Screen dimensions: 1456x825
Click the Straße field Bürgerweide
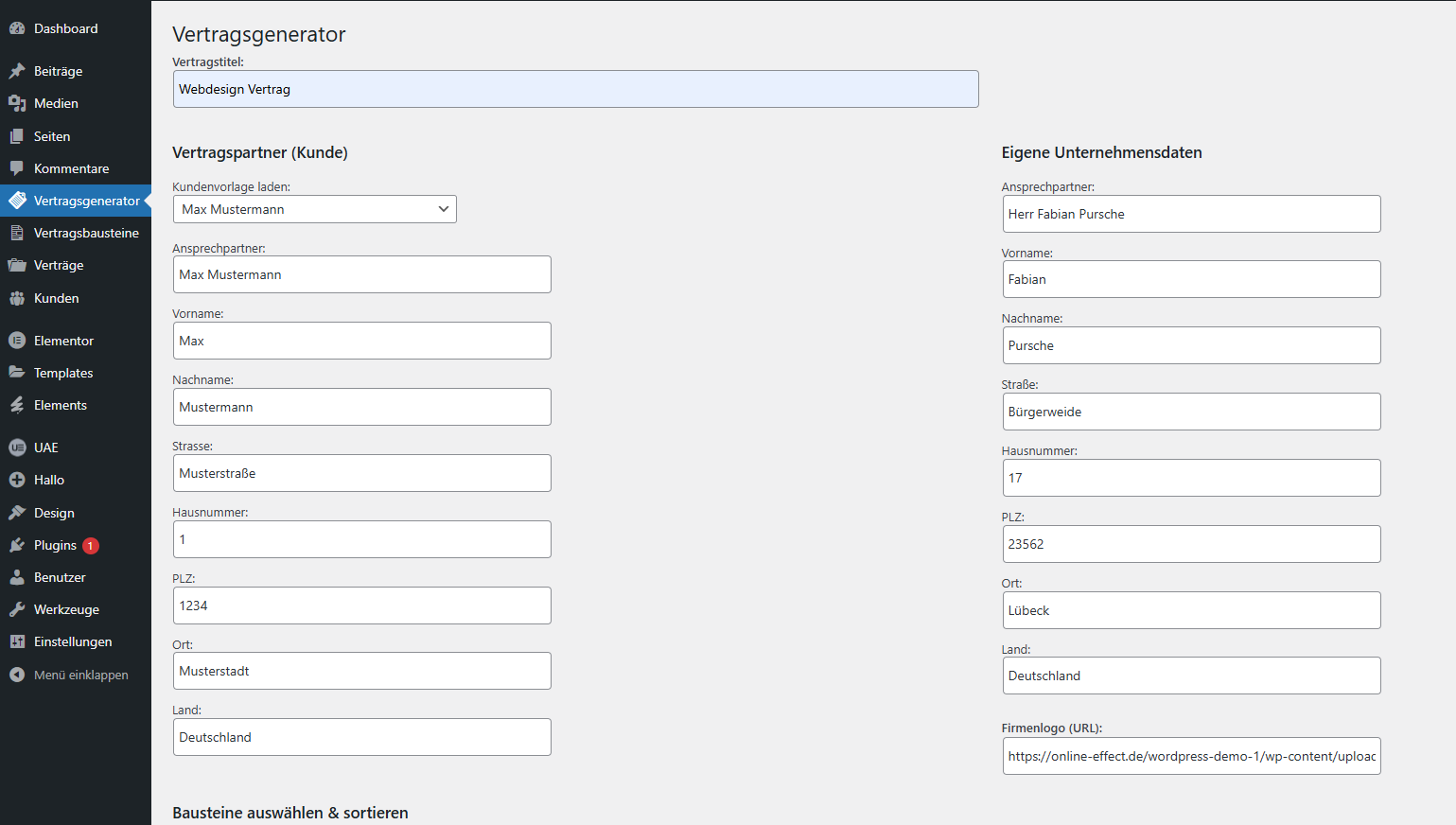pyautogui.click(x=1191, y=412)
